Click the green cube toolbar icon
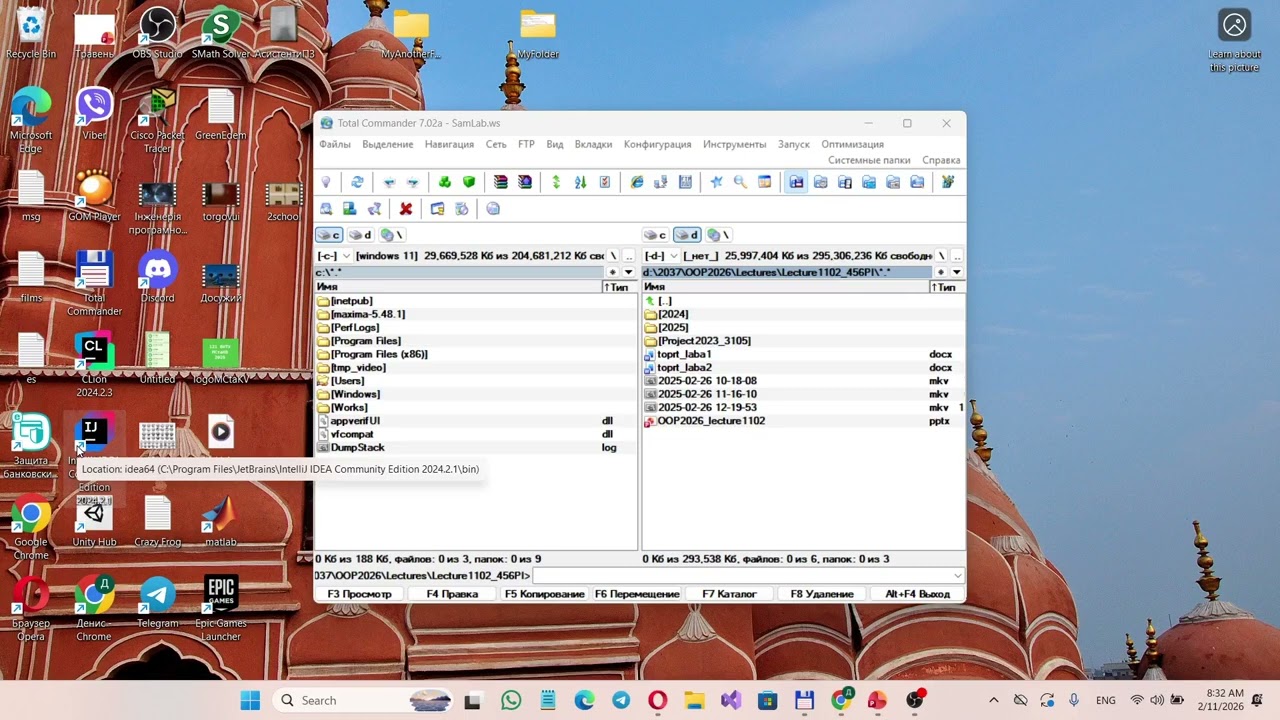 click(x=469, y=182)
